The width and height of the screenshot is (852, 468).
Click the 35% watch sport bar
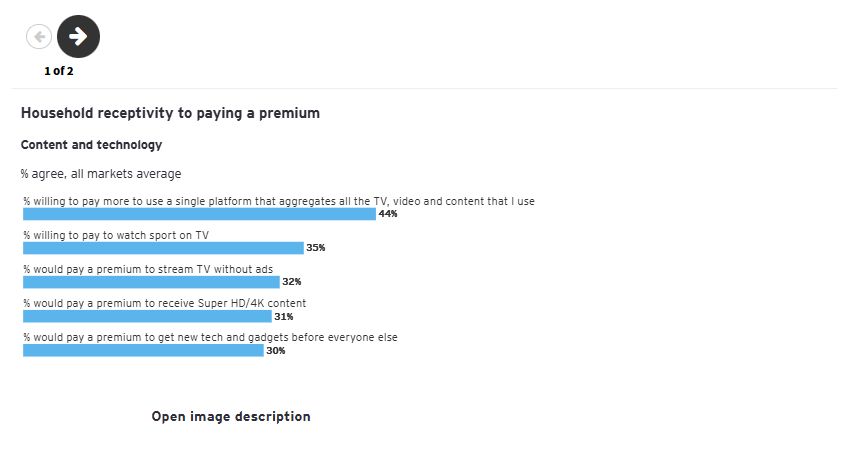[163, 248]
